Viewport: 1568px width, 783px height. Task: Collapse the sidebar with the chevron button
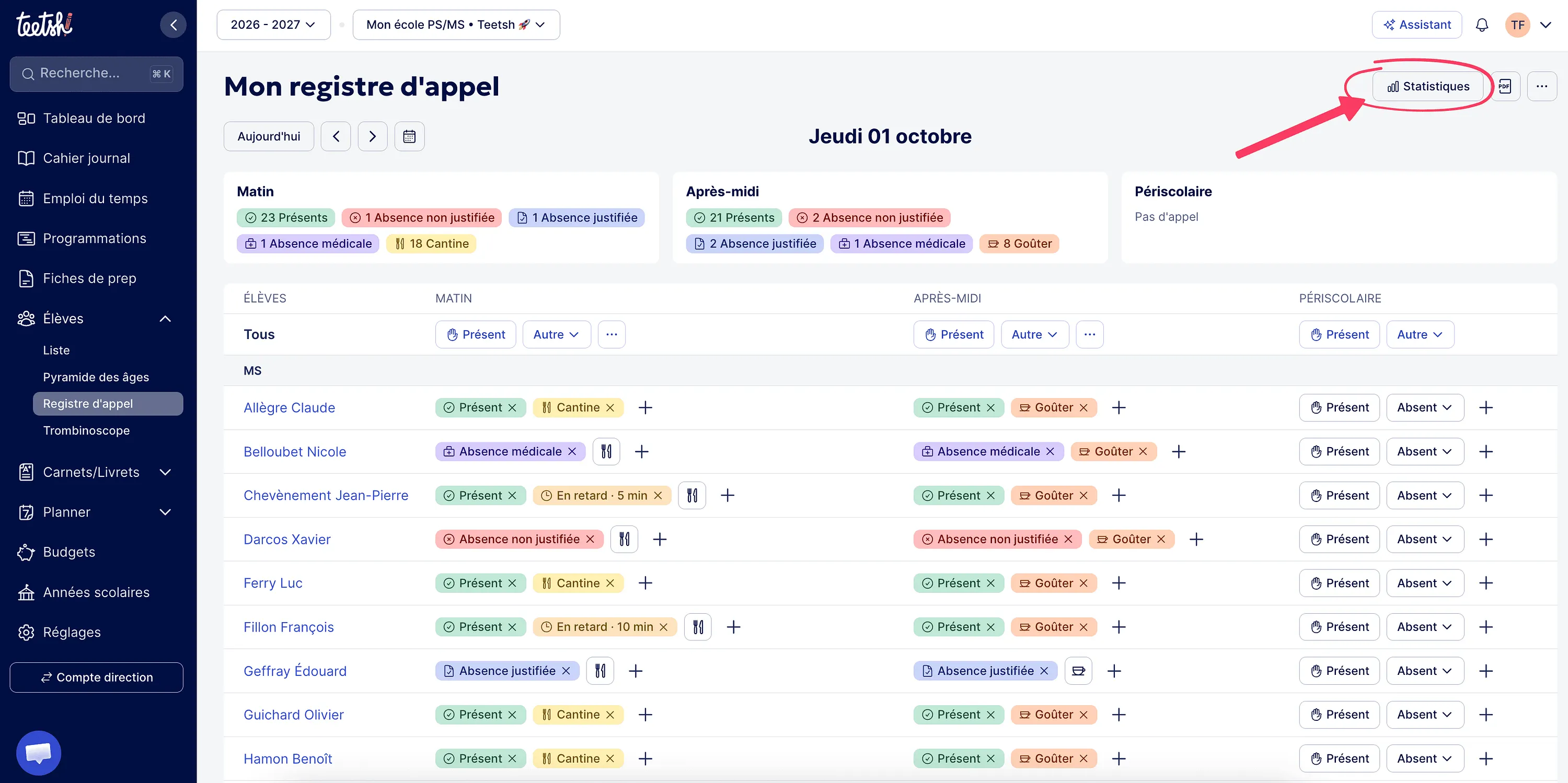point(174,25)
